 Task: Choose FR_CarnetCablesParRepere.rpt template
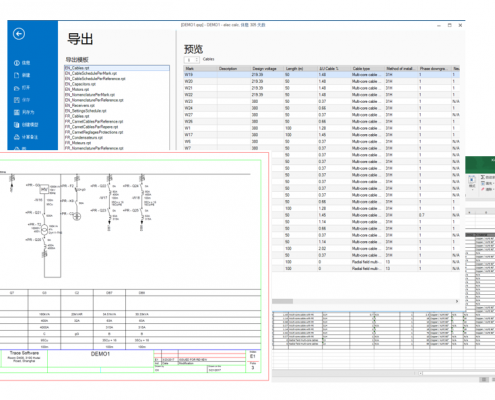coord(91,127)
